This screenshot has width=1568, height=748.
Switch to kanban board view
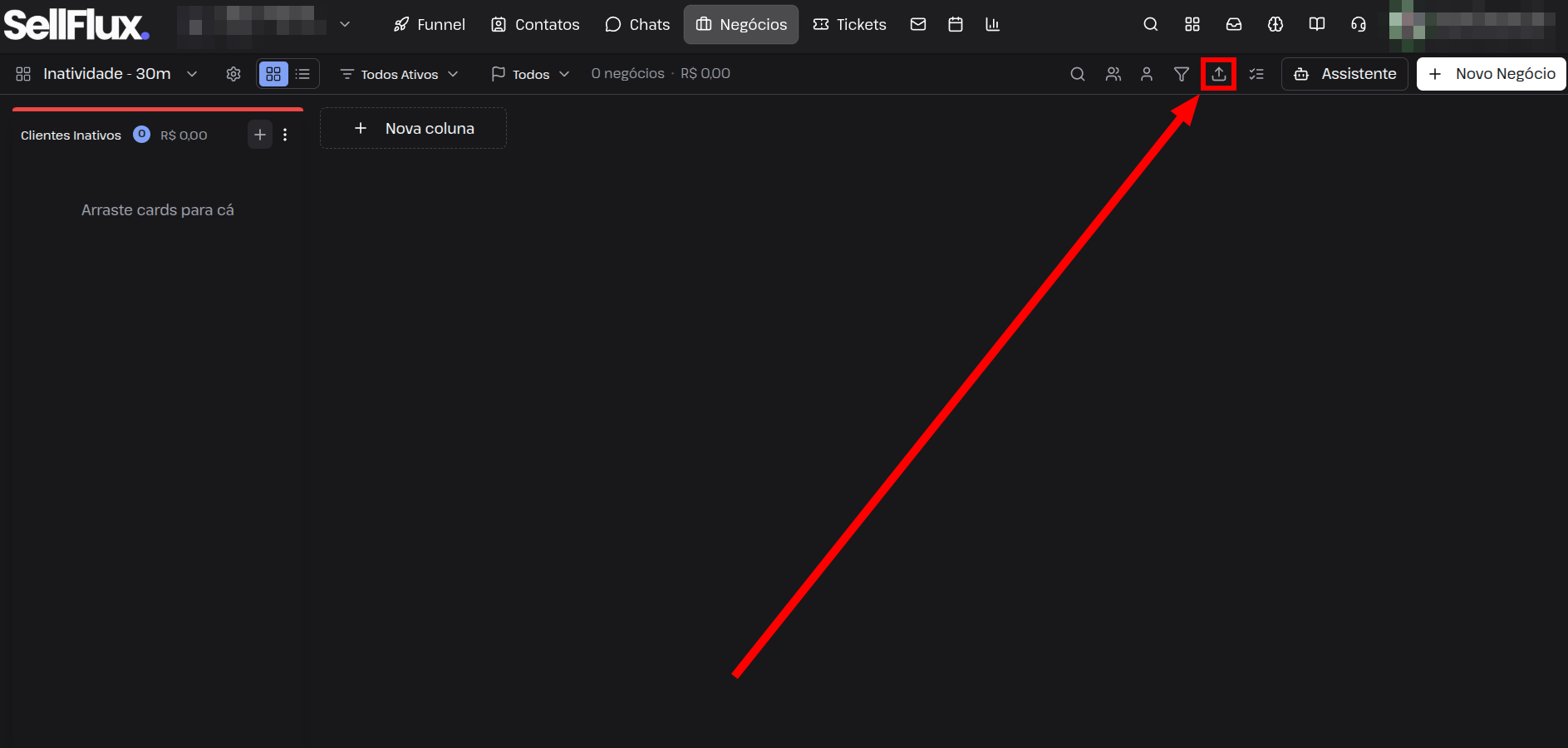pyautogui.click(x=273, y=74)
